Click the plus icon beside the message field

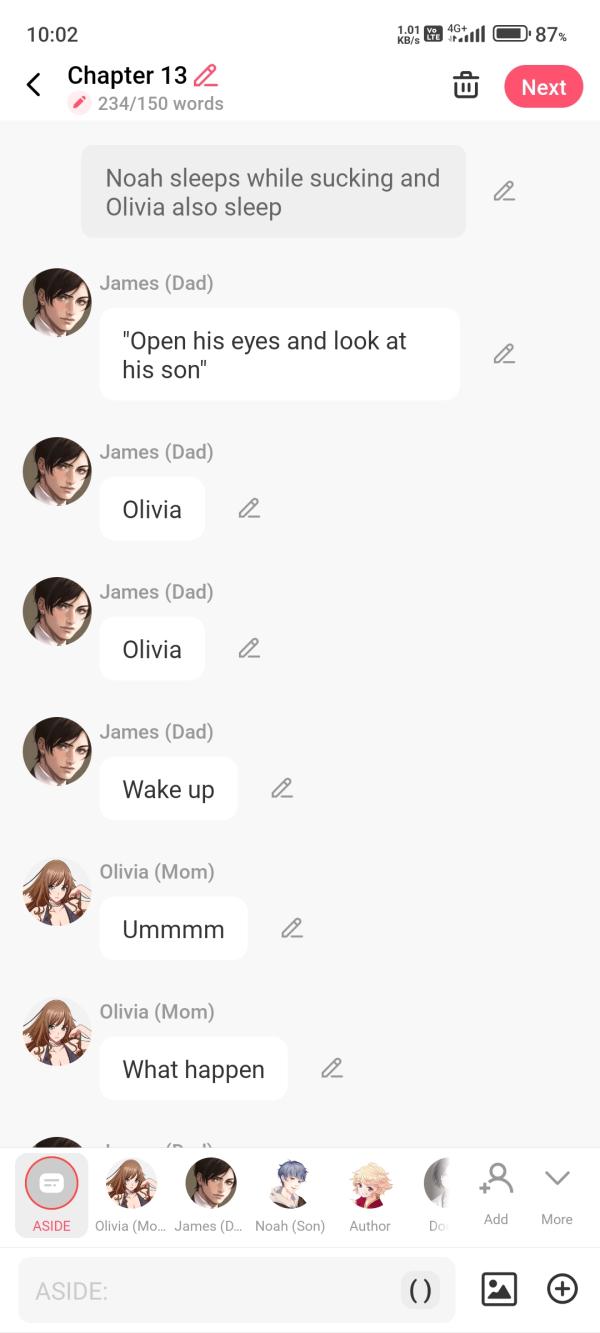click(x=562, y=1289)
